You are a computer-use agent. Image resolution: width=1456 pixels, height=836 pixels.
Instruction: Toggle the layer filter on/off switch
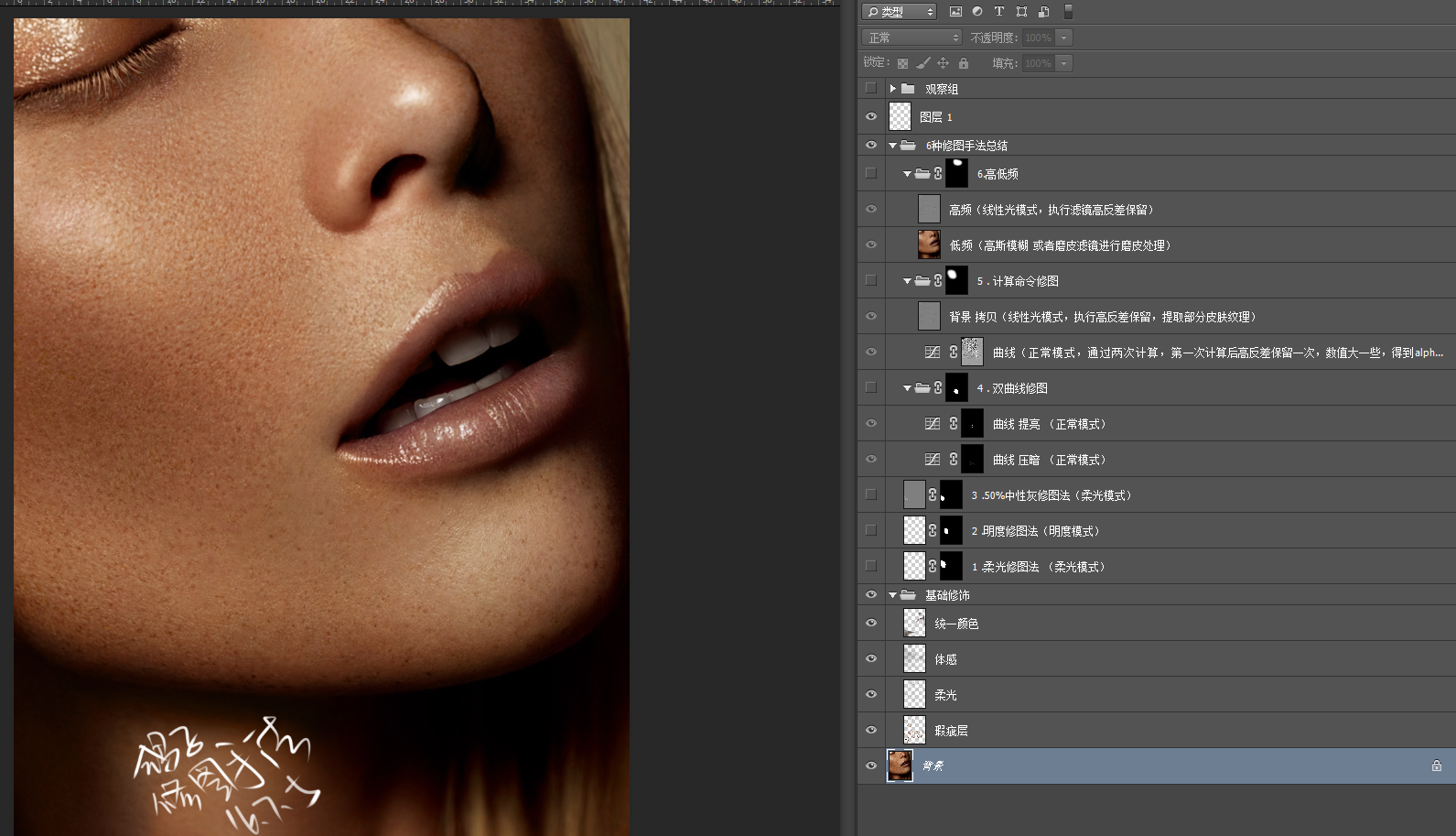tap(1068, 12)
